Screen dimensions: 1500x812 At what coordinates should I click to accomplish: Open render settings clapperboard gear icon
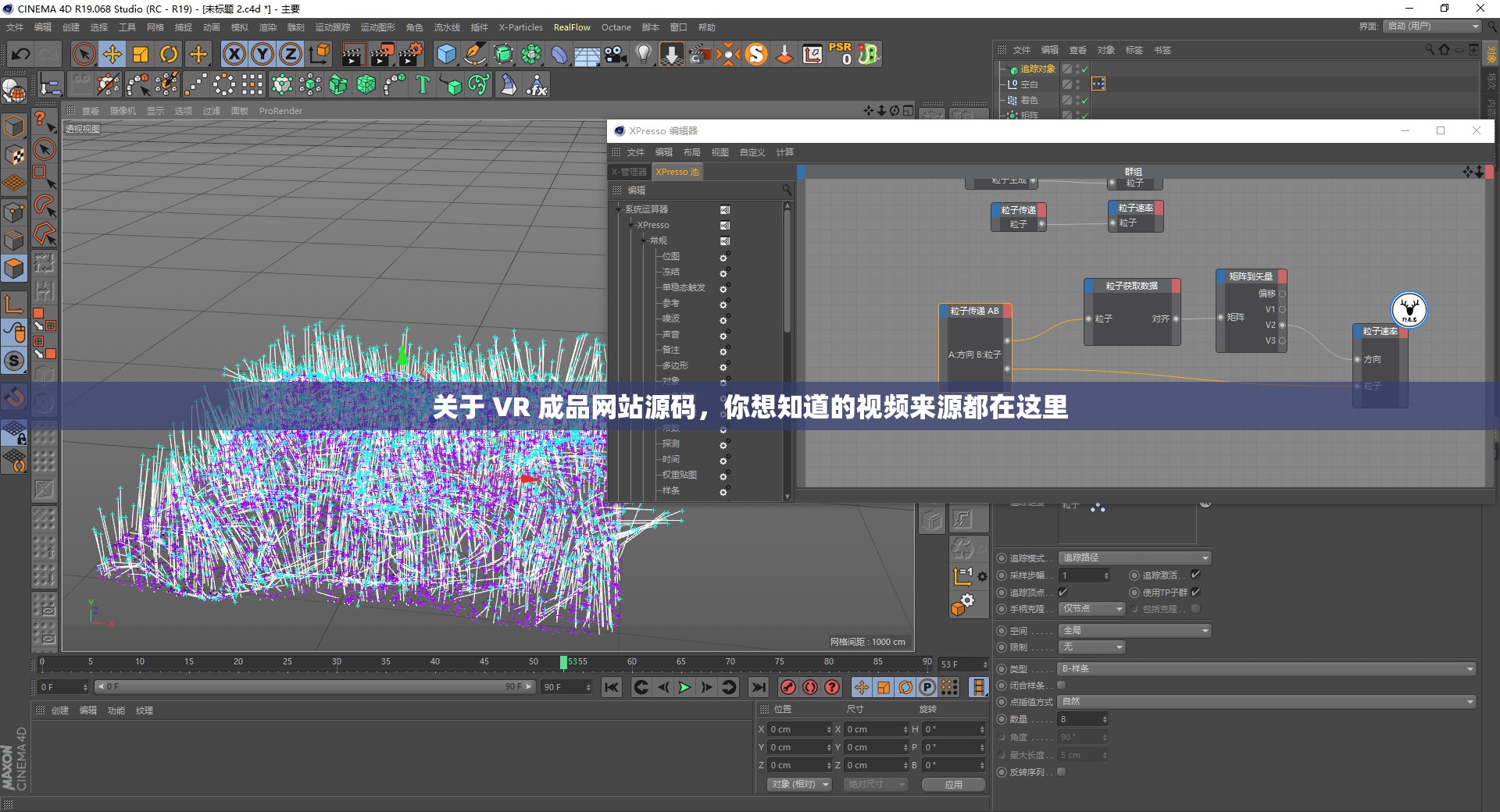[411, 54]
